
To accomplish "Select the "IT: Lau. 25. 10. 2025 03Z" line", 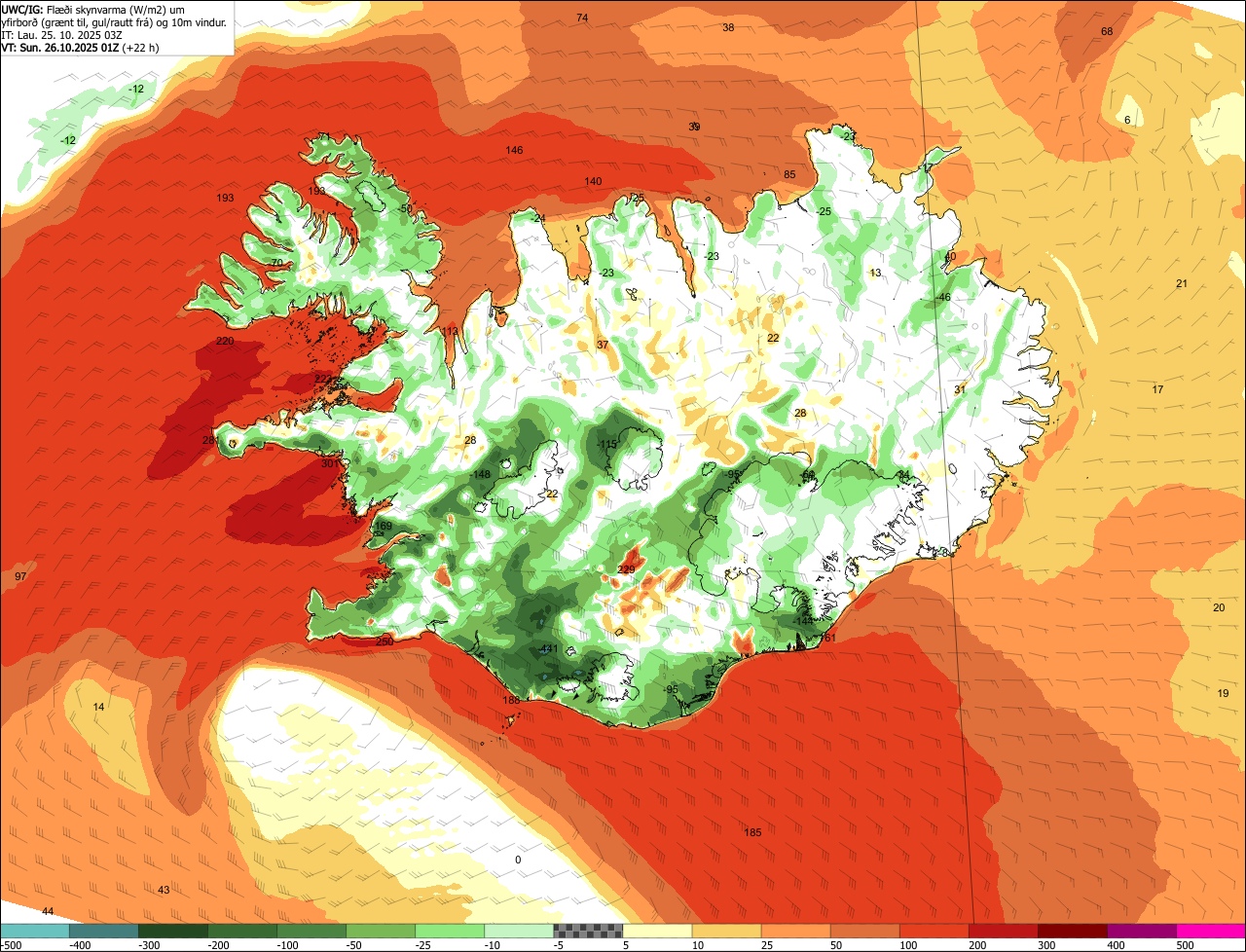I will [62, 34].
